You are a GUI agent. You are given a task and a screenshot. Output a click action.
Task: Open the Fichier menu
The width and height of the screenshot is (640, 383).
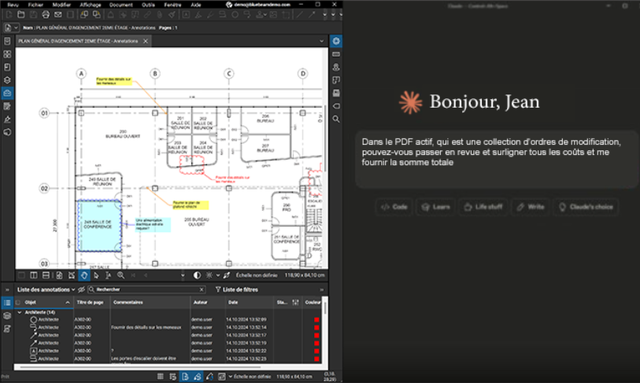(x=36, y=5)
